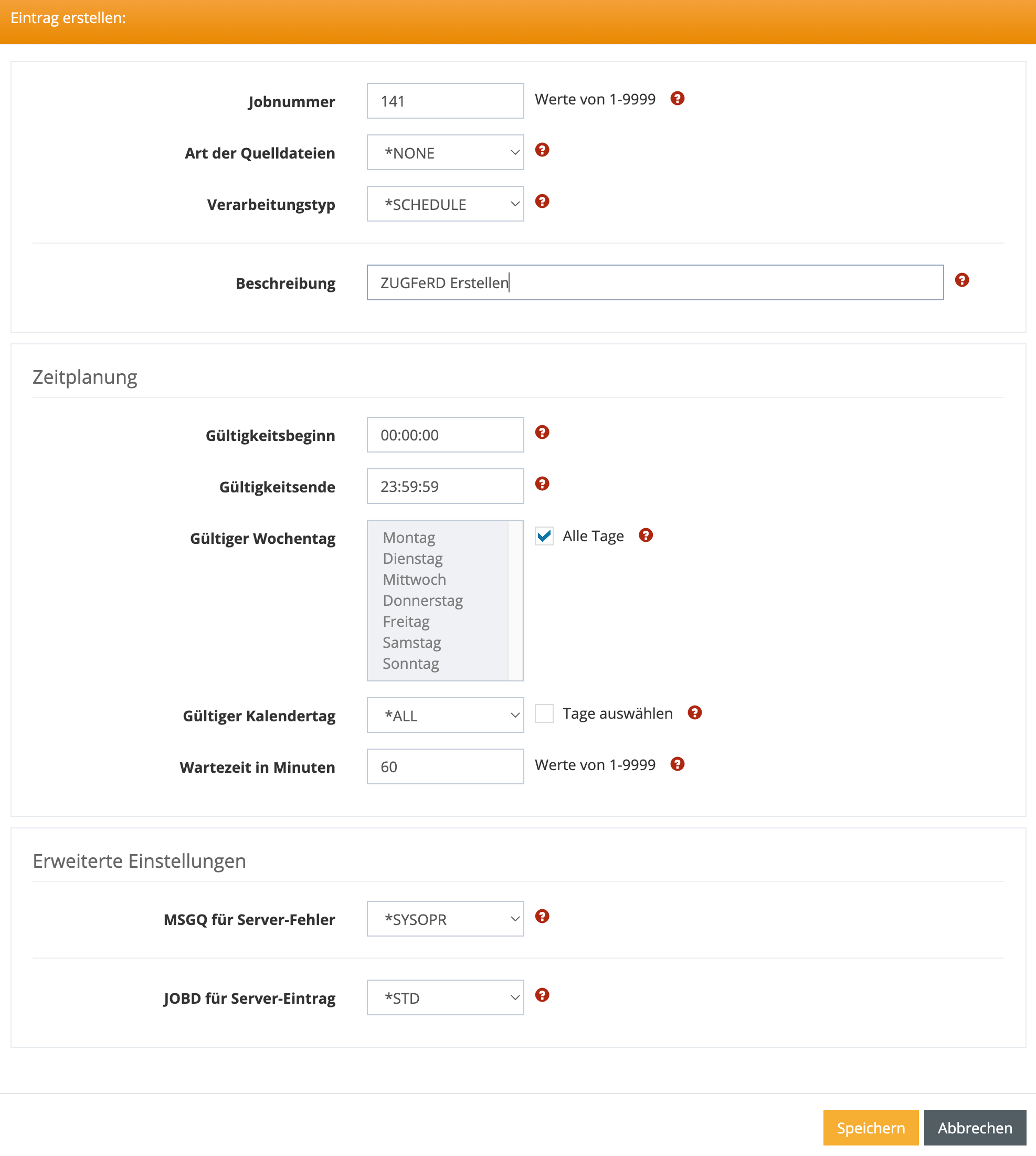Image resolution: width=1036 pixels, height=1156 pixels.
Task: Show help for Gültigkeitsende
Action: pyautogui.click(x=542, y=484)
